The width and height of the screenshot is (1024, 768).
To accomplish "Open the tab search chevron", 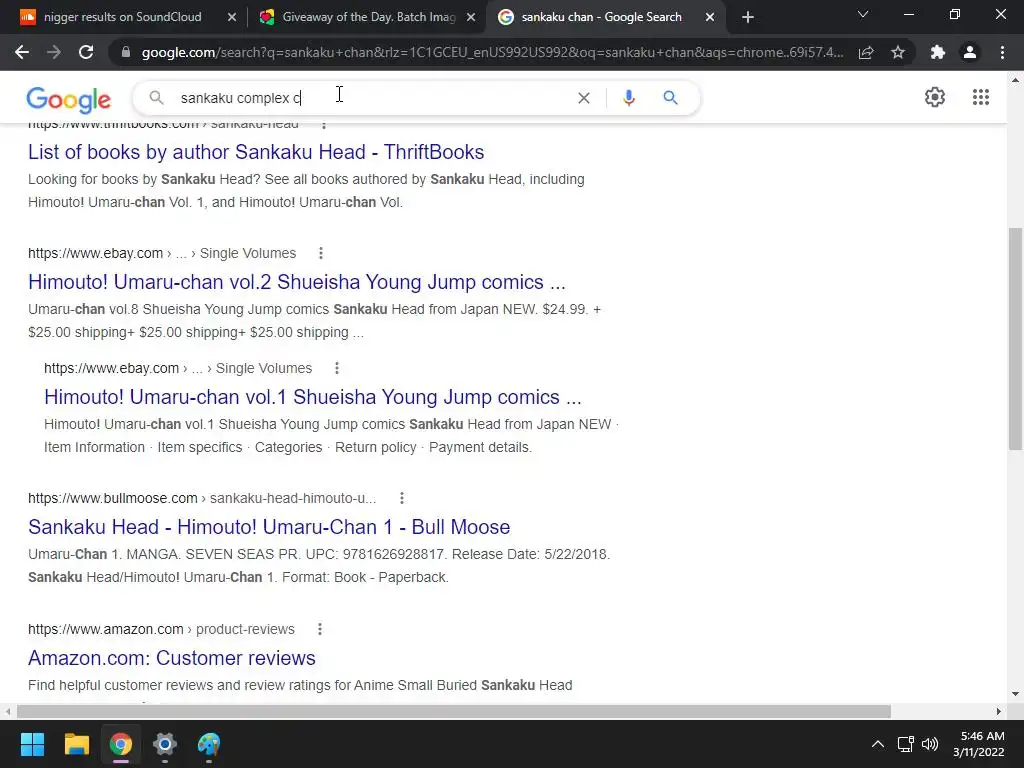I will coord(863,14).
